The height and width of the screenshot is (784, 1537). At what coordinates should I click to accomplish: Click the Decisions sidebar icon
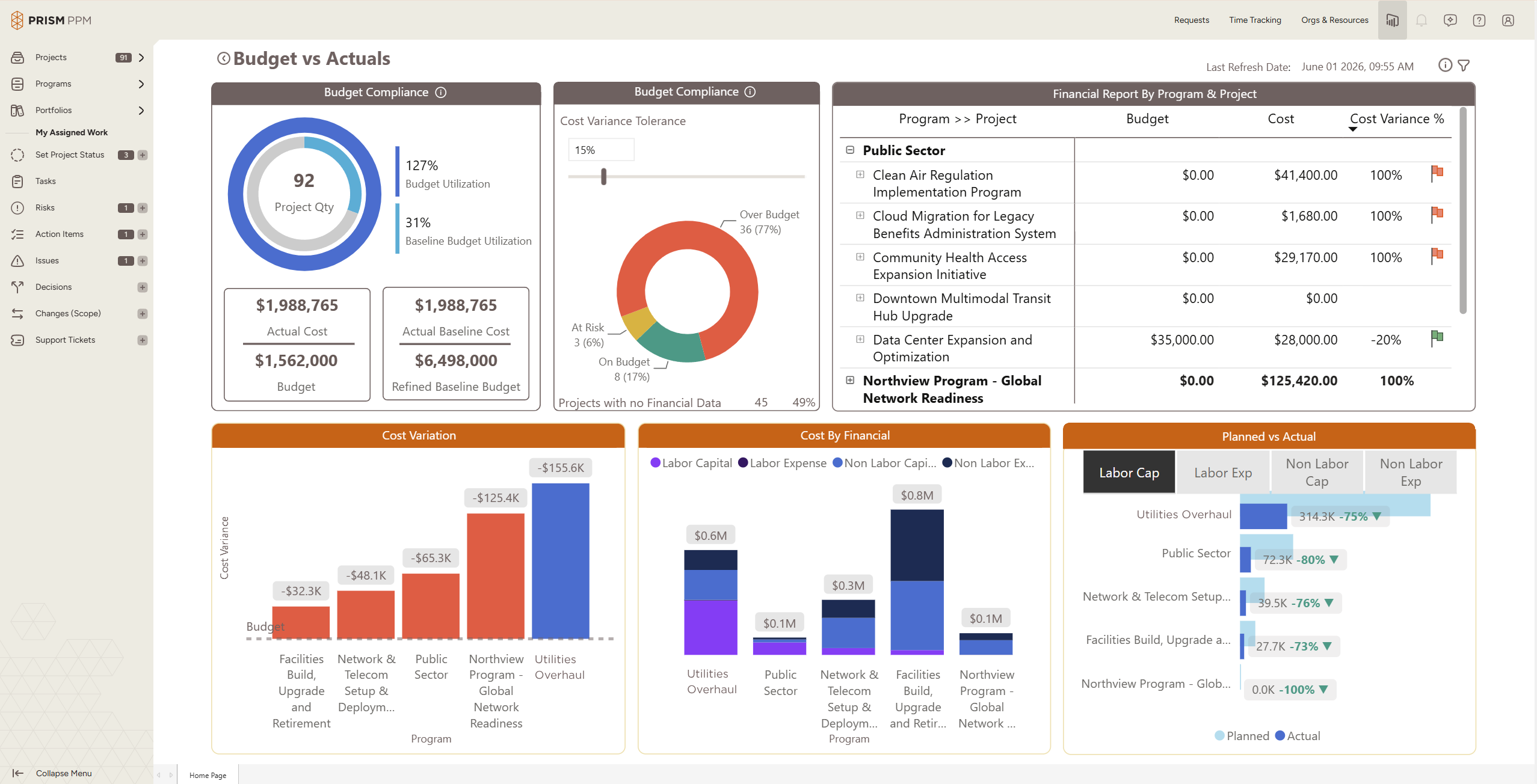click(x=17, y=287)
